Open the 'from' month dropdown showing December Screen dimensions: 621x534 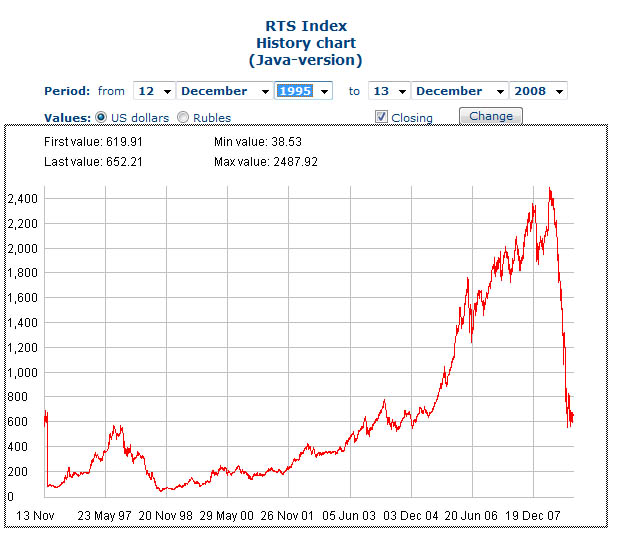point(225,91)
